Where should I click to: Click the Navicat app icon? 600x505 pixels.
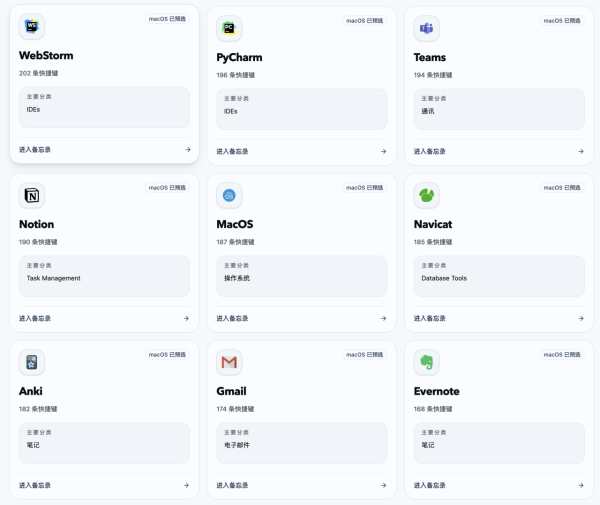pyautogui.click(x=427, y=195)
